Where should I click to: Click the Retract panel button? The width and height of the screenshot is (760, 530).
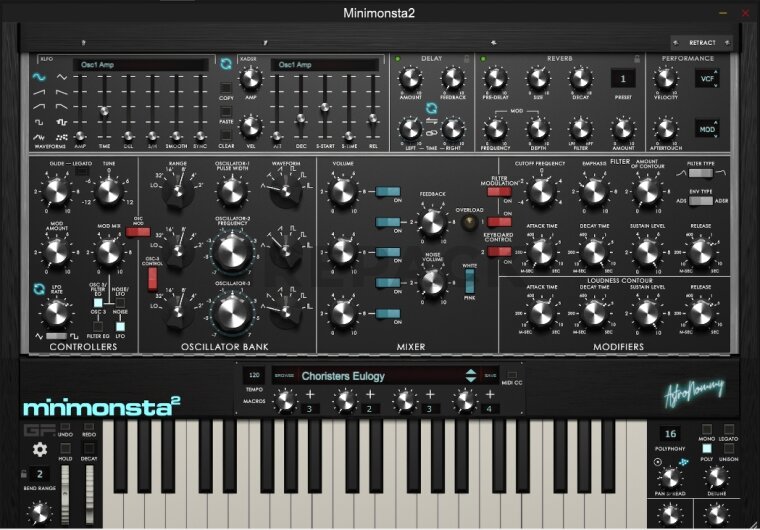(x=700, y=43)
